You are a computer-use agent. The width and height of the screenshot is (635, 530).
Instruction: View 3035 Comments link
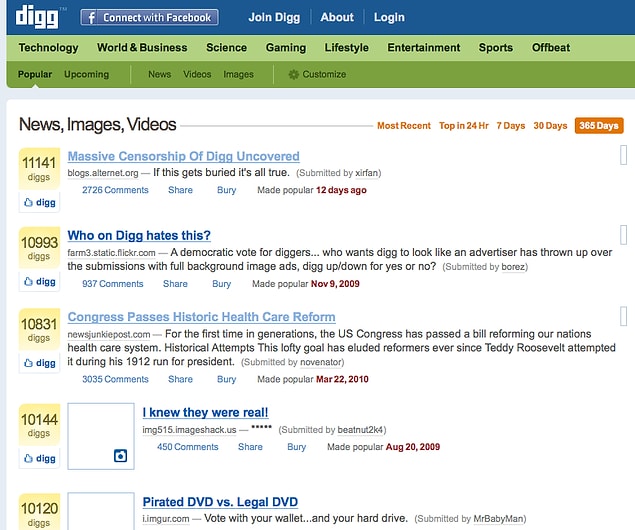tap(115, 379)
